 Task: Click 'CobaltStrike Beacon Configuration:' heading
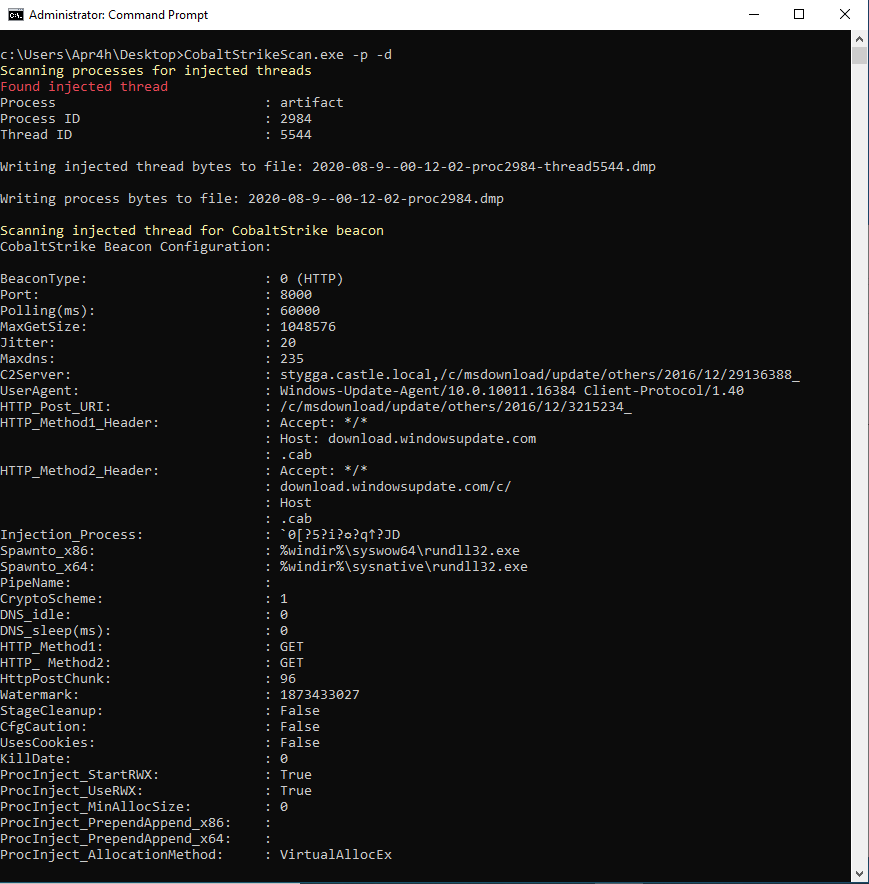pos(135,246)
